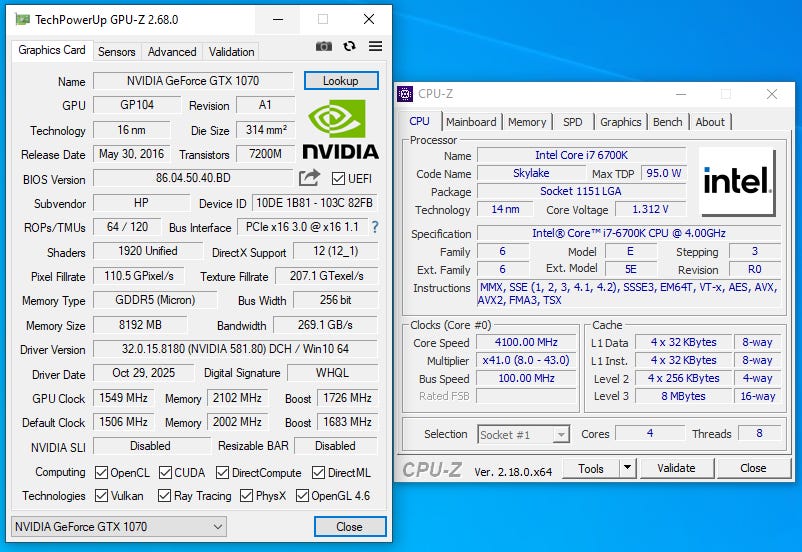Click the GPU-Z title bar app icon

coord(22,19)
